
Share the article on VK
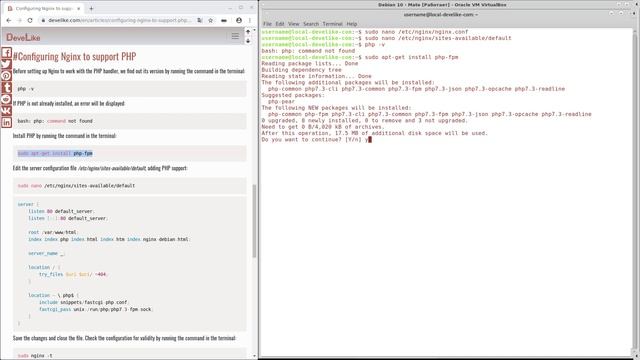[6, 111]
